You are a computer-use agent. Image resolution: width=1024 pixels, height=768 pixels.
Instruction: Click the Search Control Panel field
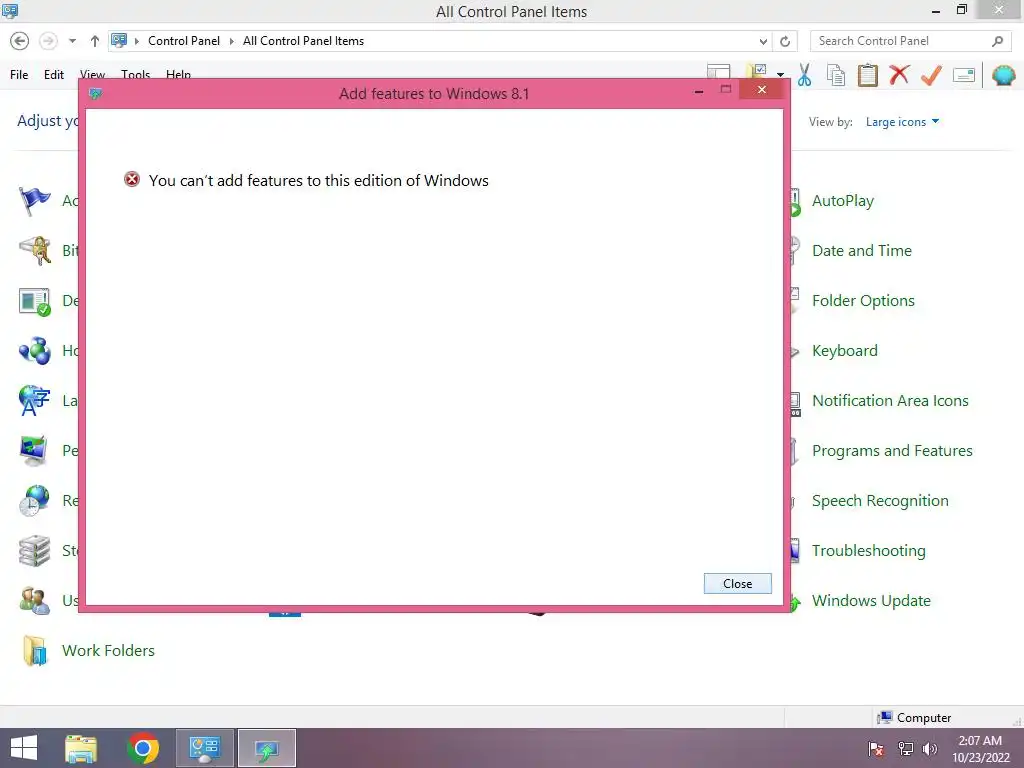910,41
